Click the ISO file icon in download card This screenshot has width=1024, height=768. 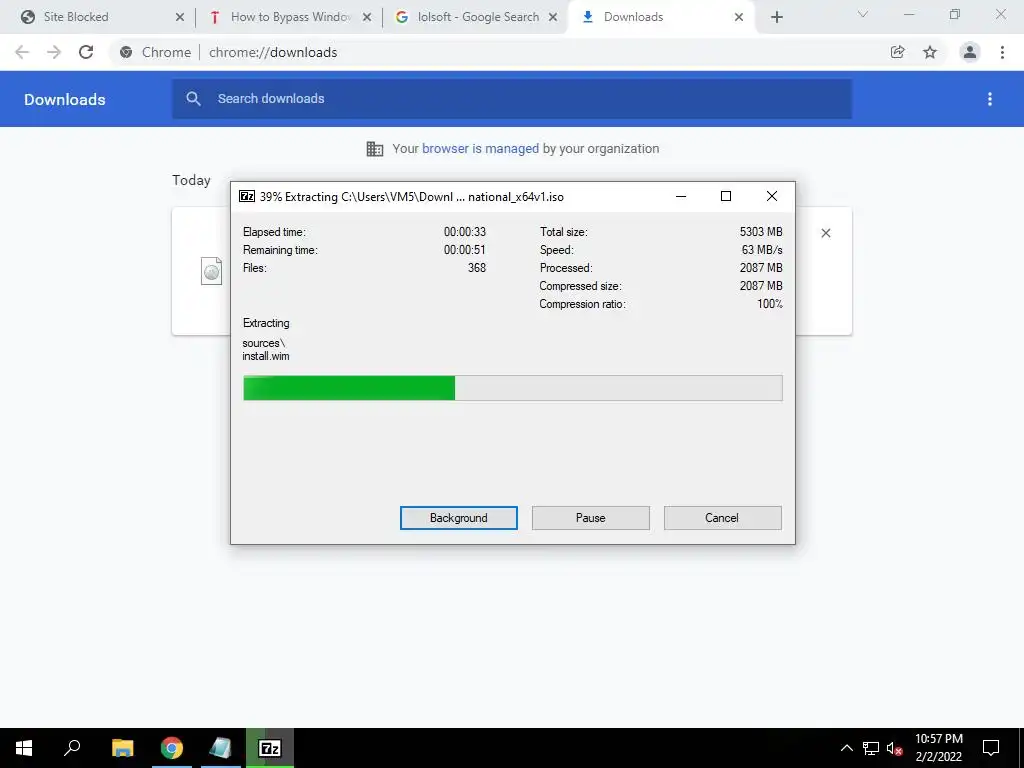coord(211,271)
